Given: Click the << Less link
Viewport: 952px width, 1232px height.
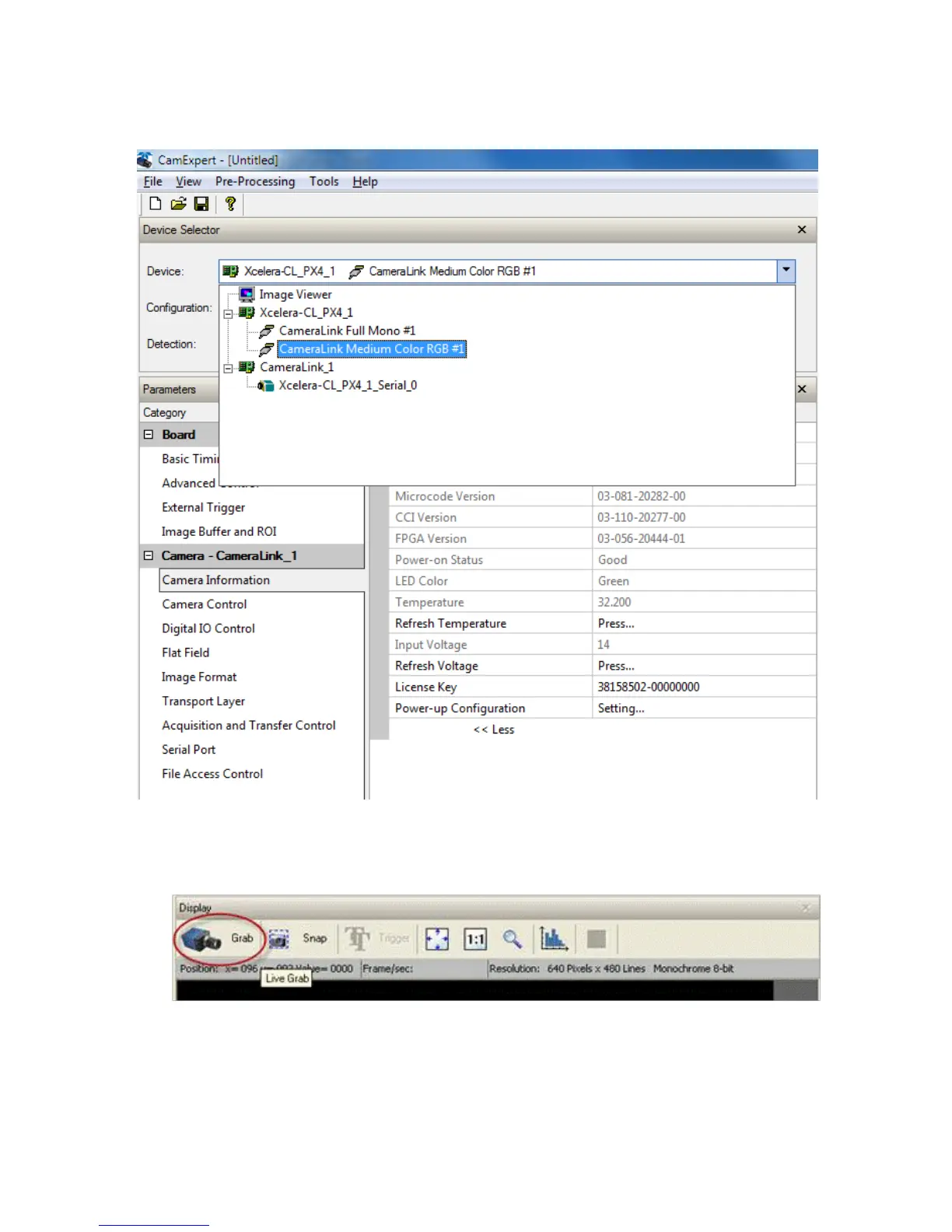Looking at the screenshot, I should pos(494,730).
